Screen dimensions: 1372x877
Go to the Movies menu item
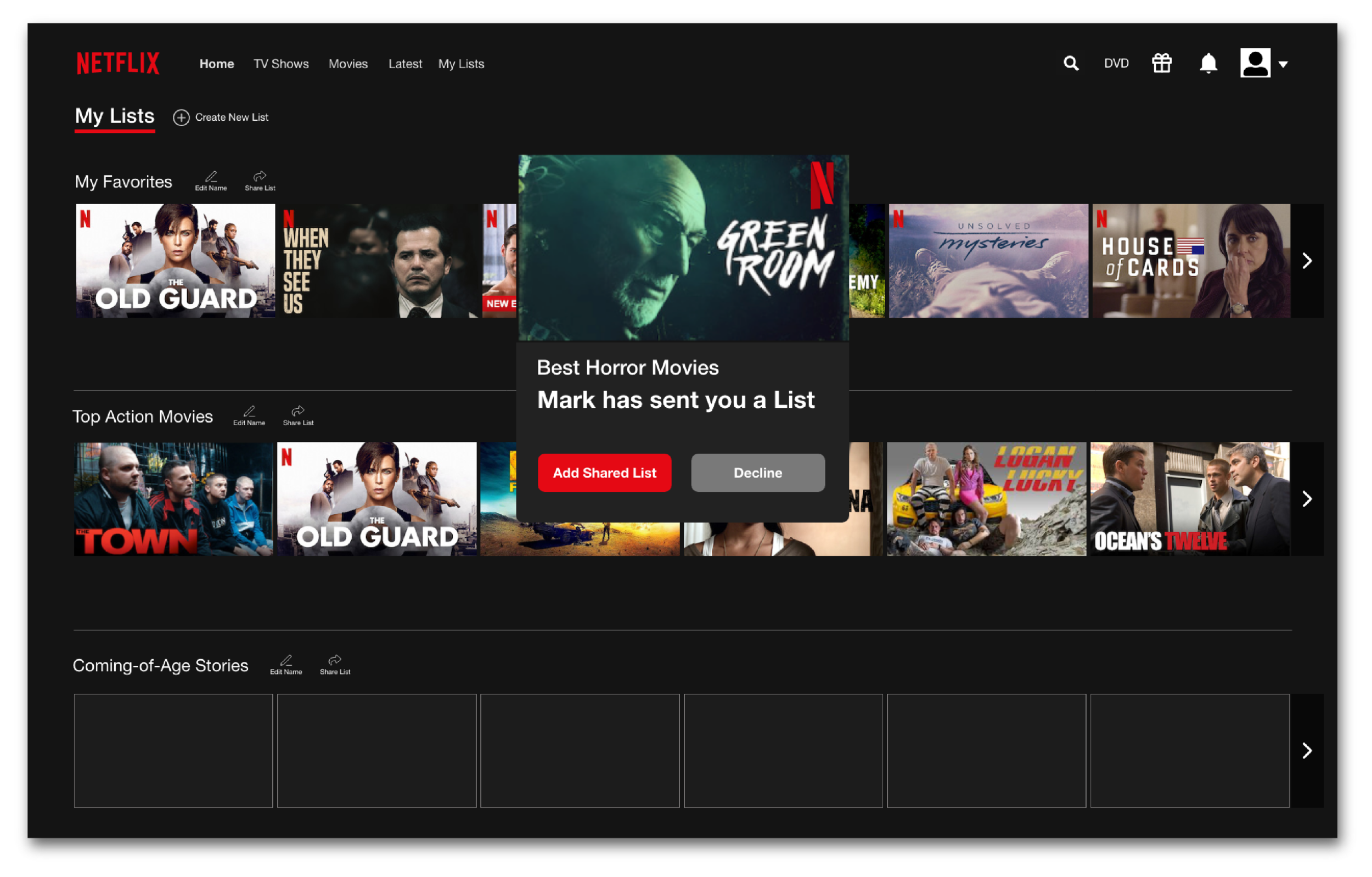coord(348,64)
